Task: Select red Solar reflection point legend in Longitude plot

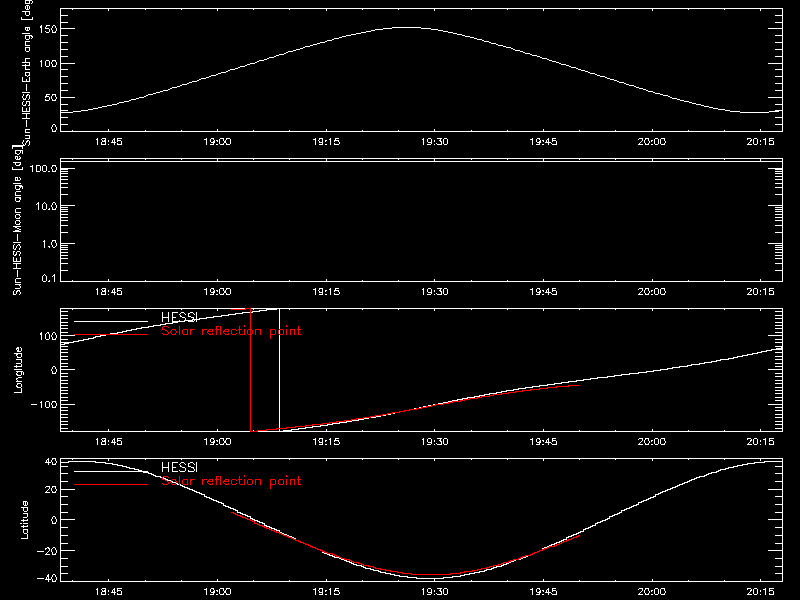Action: (x=231, y=331)
